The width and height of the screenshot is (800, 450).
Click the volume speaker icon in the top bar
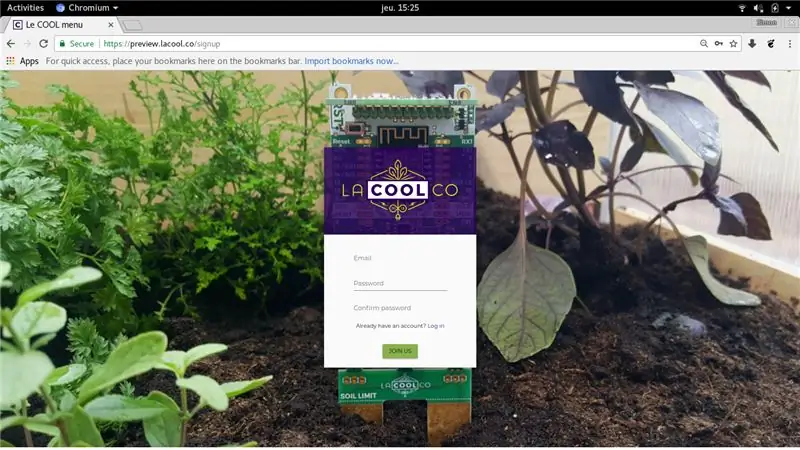point(758,8)
